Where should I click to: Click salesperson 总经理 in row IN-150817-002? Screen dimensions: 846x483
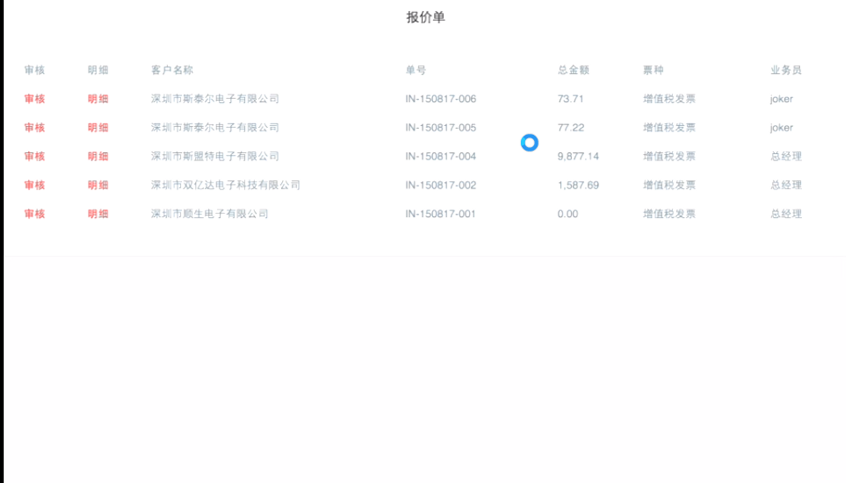point(786,185)
